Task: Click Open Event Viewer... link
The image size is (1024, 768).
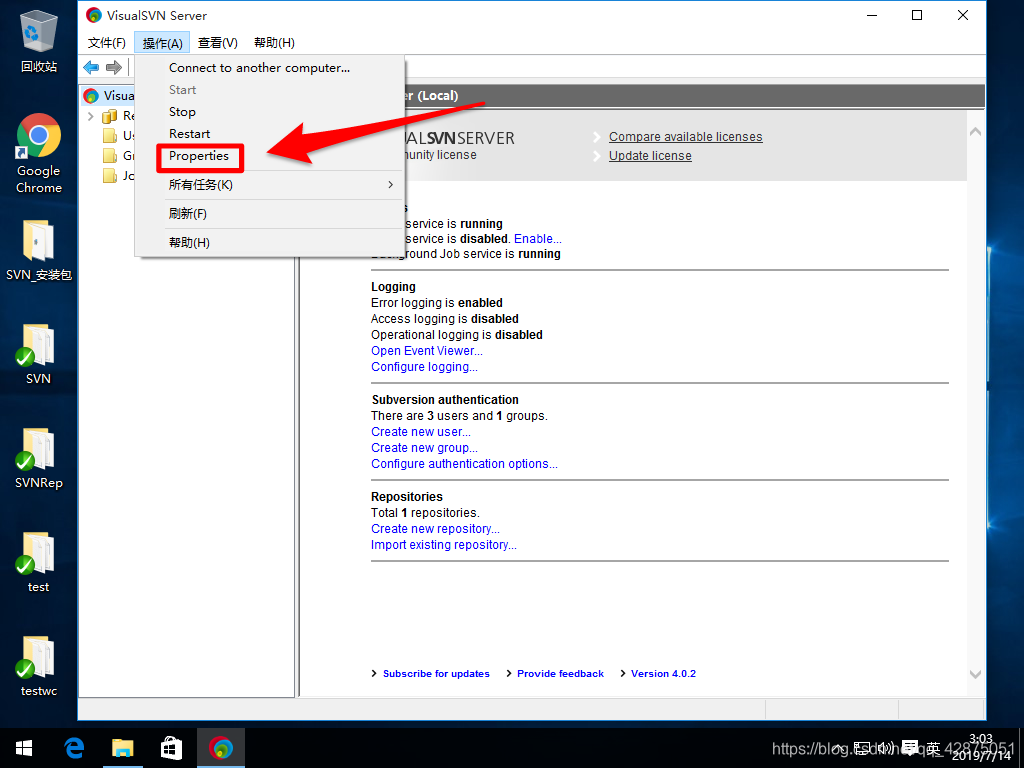Action: (426, 351)
